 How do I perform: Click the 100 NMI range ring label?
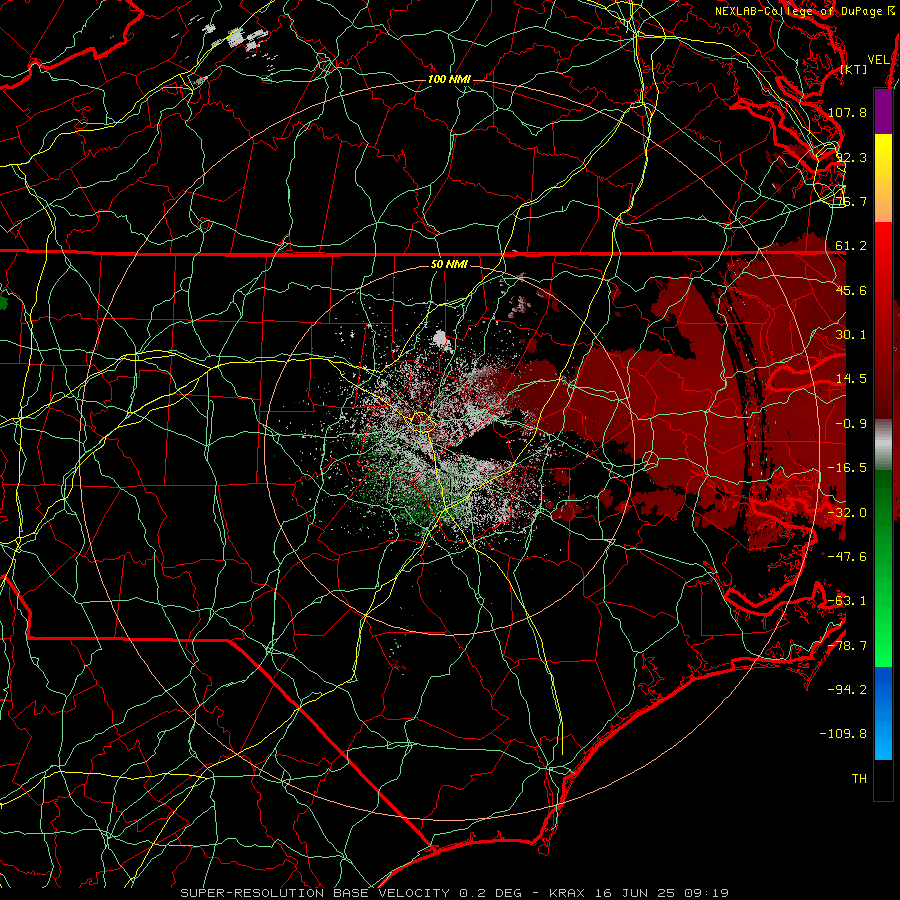click(449, 79)
